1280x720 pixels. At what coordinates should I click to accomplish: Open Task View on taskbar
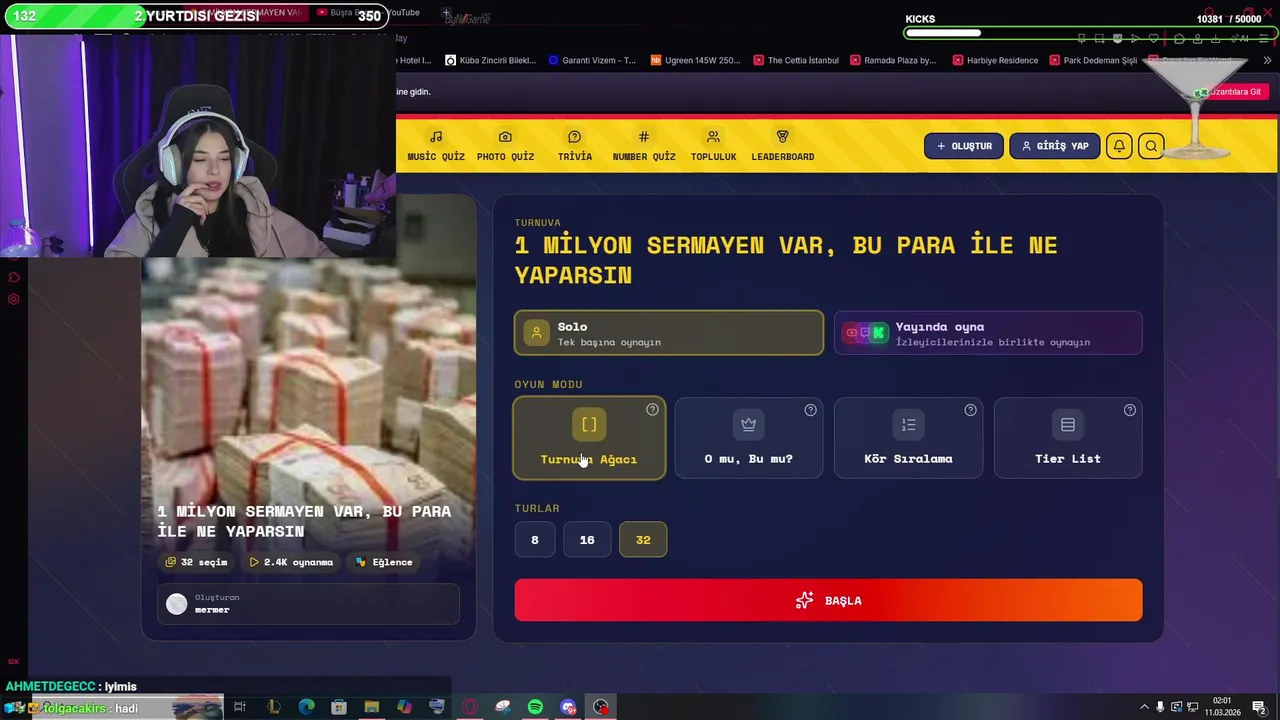240,707
